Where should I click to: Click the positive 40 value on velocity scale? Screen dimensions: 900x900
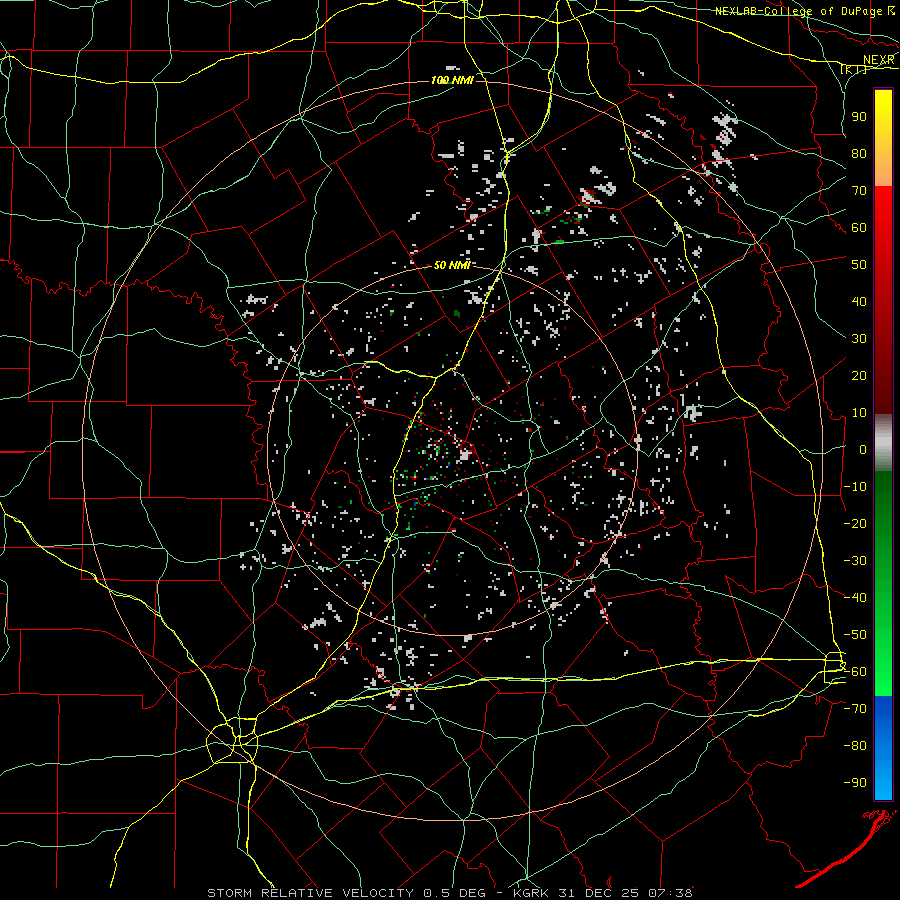859,301
